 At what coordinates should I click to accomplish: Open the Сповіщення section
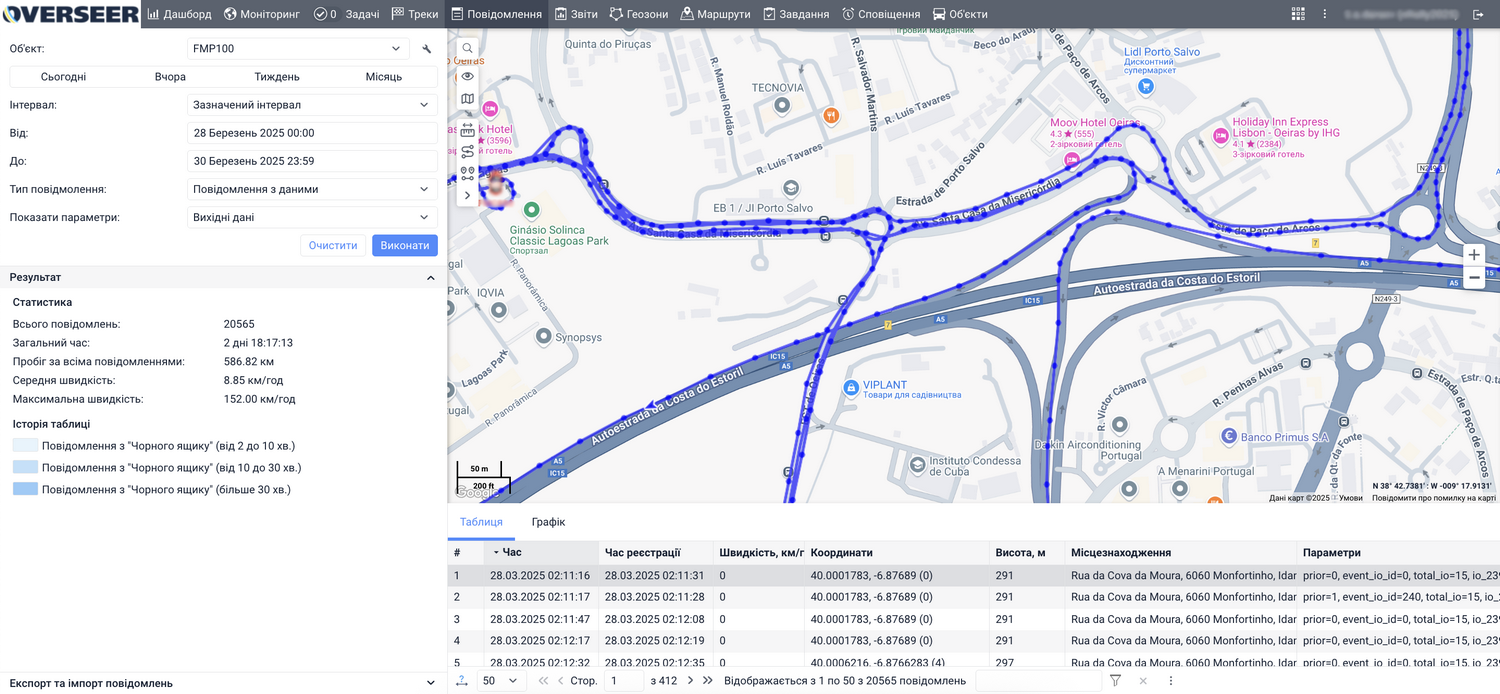[881, 14]
